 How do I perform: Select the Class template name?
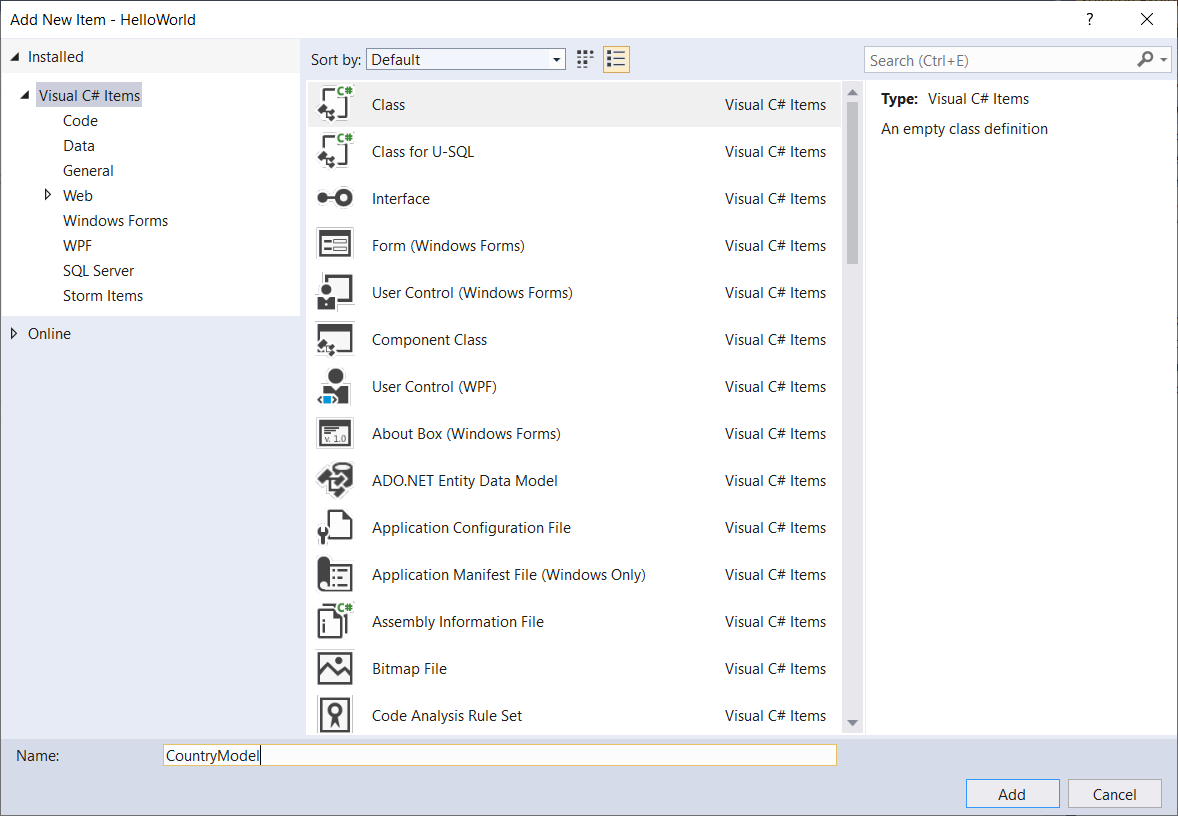(x=388, y=104)
